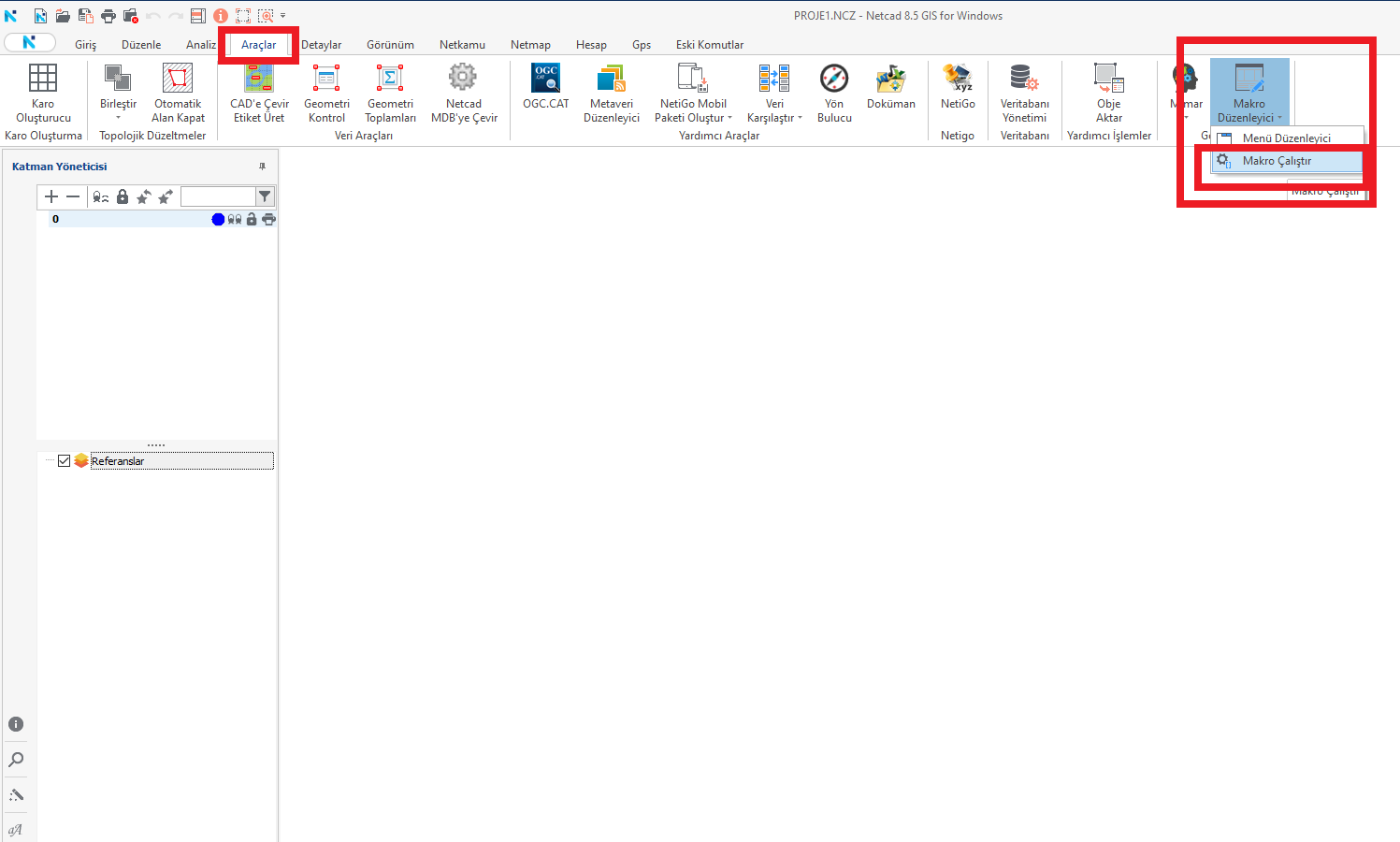Open the Netcad application menu button
Viewport: 1400px width, 842px height.
[x=29, y=42]
